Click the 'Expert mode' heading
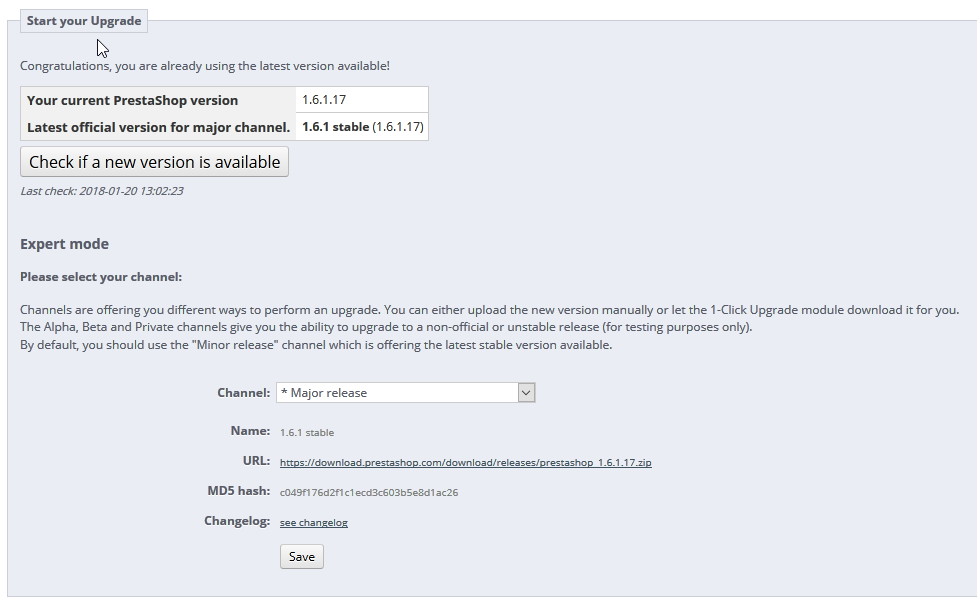The image size is (977, 601). 64,244
